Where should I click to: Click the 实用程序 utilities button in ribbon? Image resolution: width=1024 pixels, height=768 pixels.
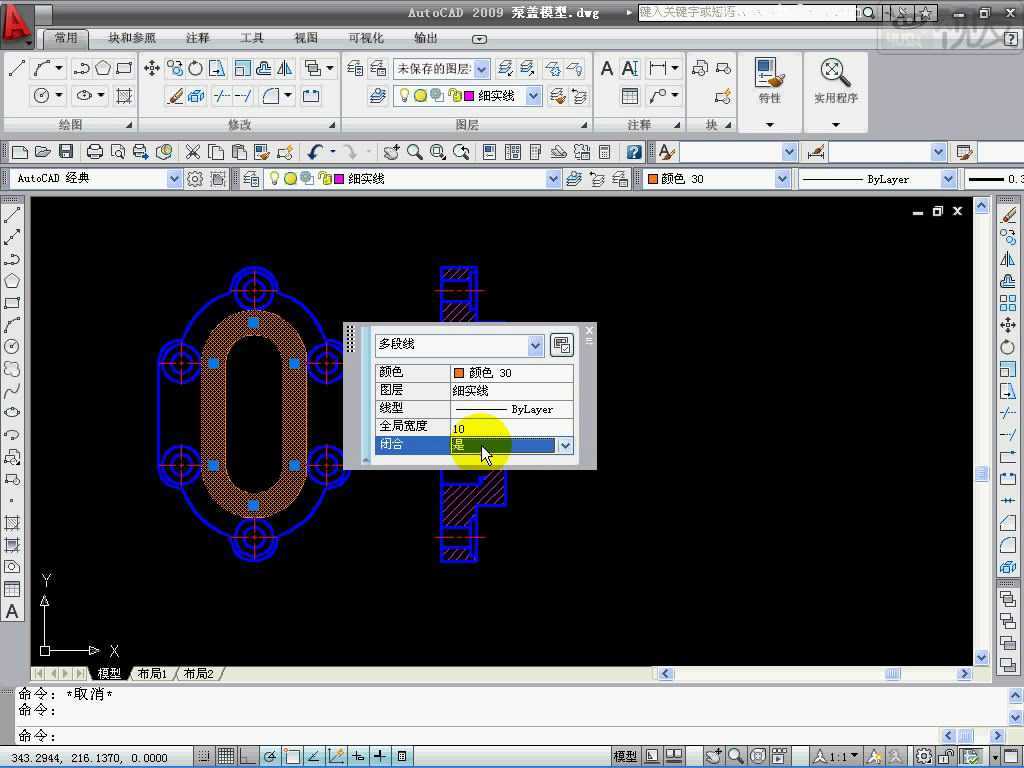click(x=835, y=80)
